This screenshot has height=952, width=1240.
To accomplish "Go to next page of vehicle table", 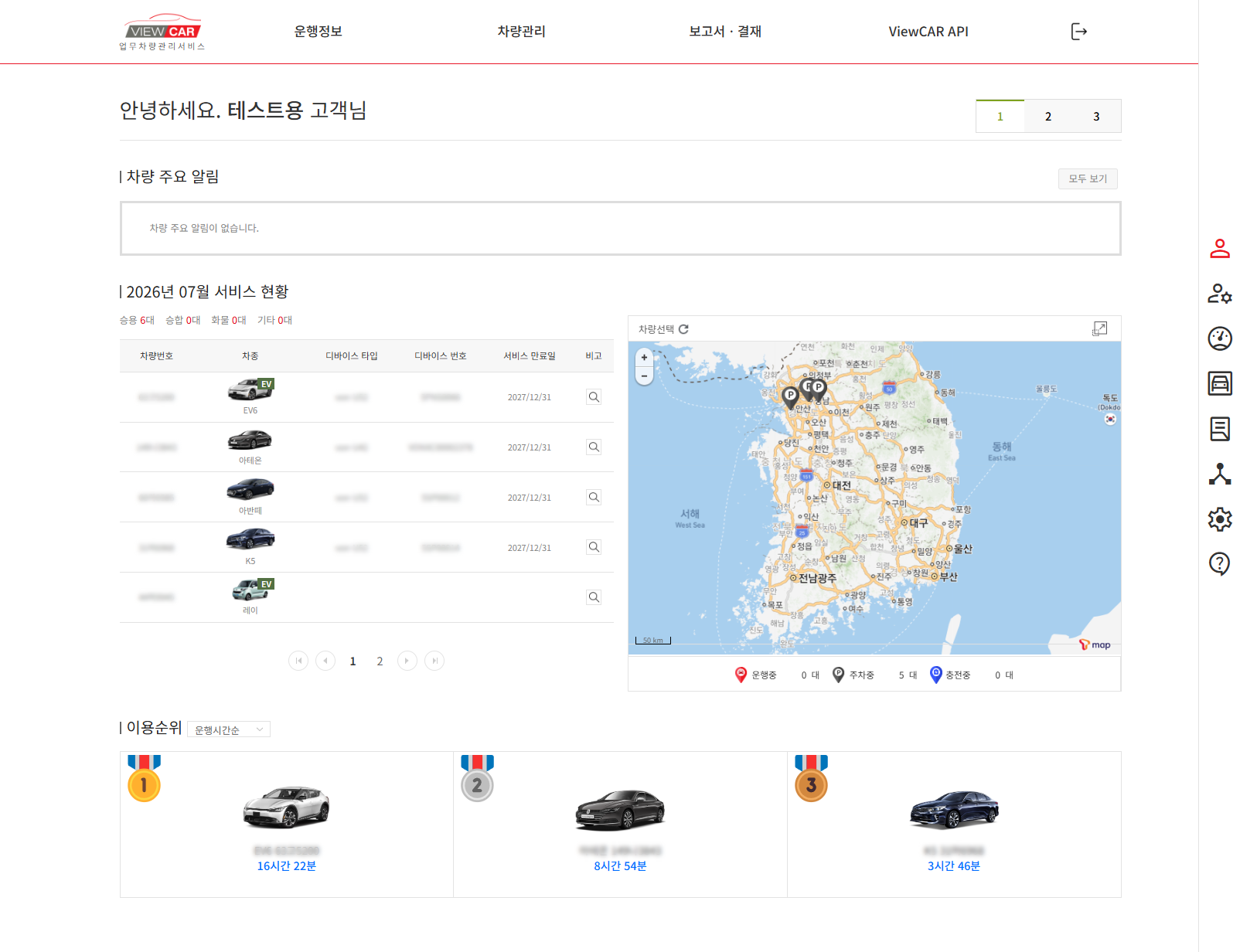I will point(407,661).
